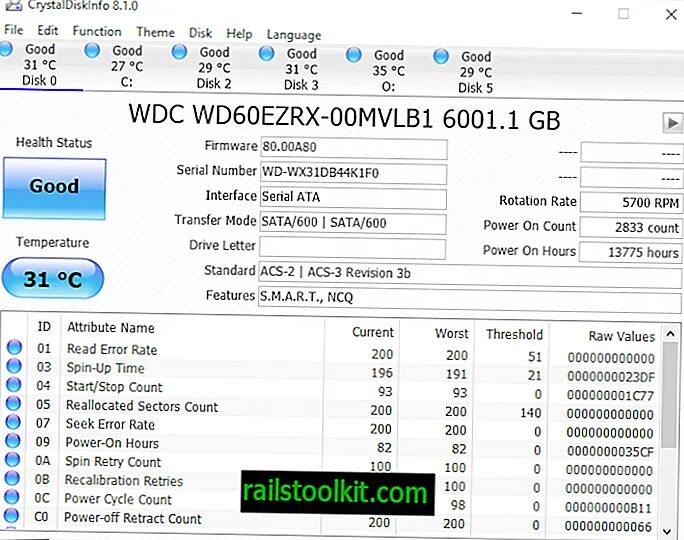This screenshot has height=540, width=684.
Task: Select the Read Error Rate row text
Action: 112,349
